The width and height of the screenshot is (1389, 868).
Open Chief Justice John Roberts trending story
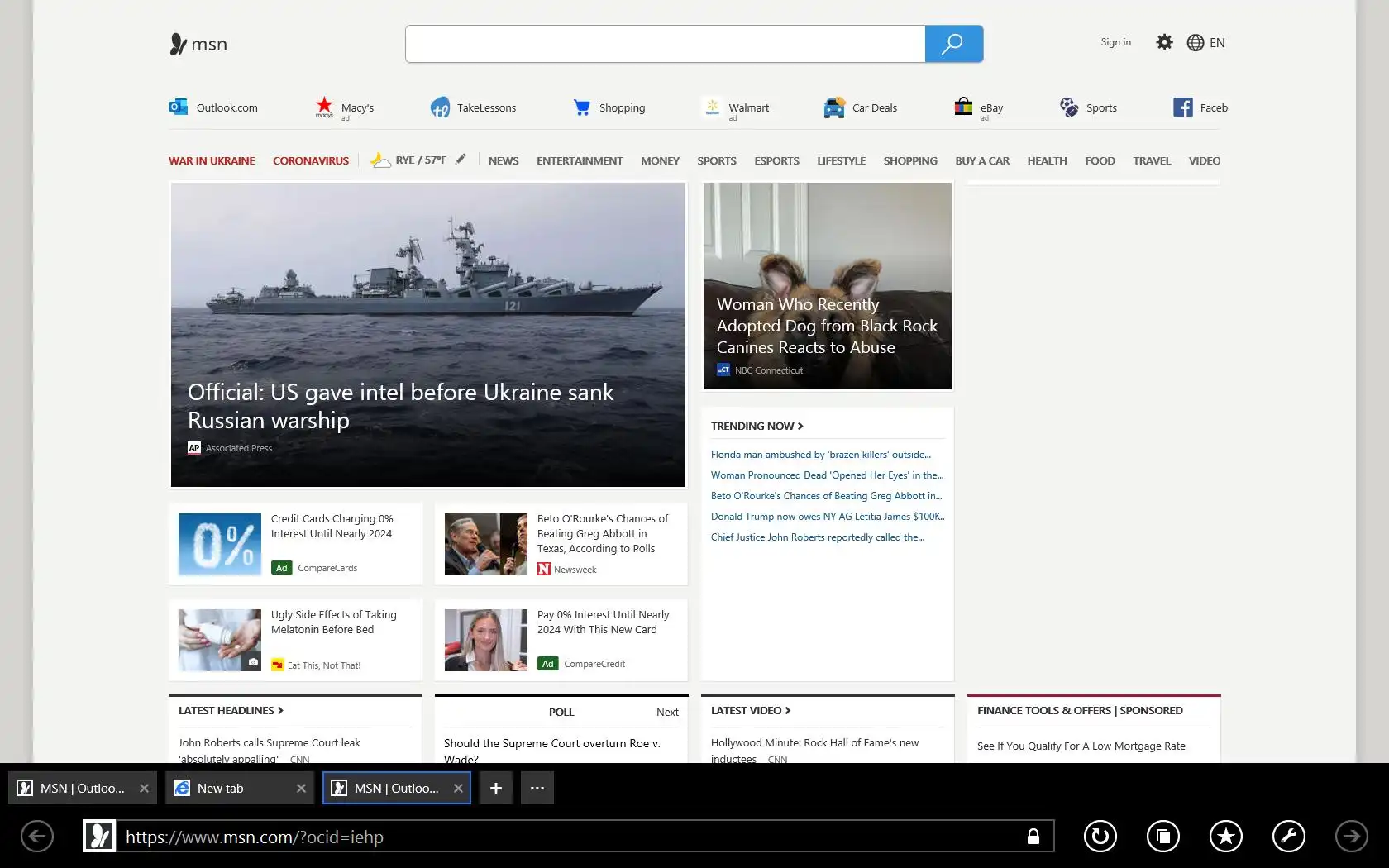(818, 537)
